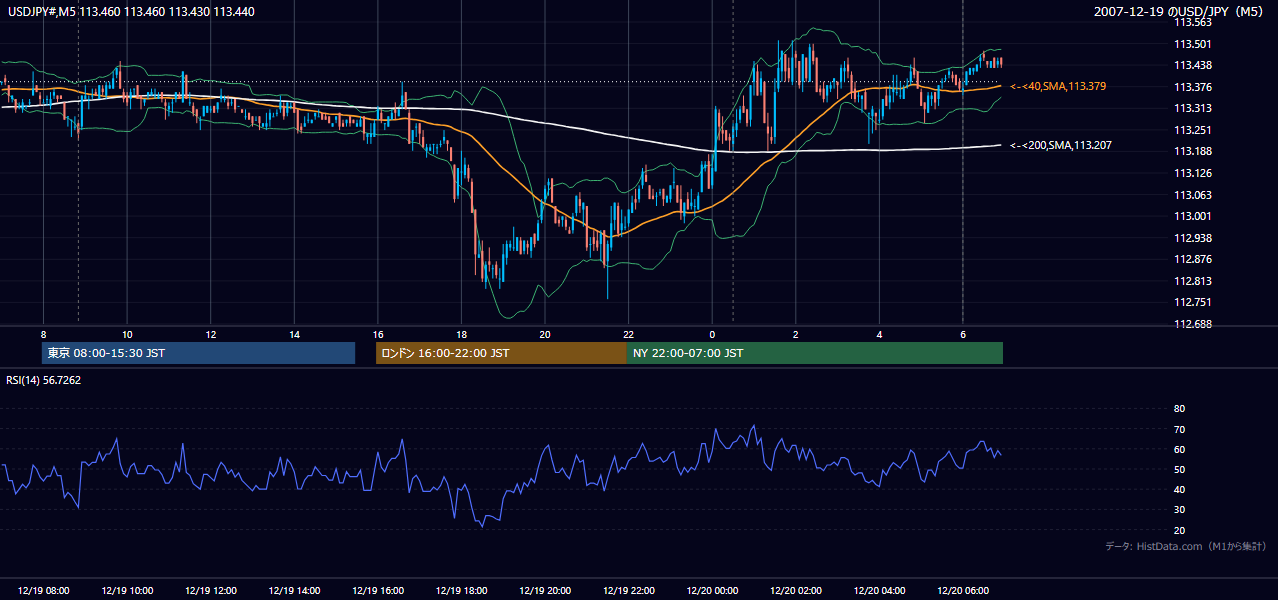Click the RSI scale value 30
Viewport: 1278px width, 600px height.
(1179, 510)
